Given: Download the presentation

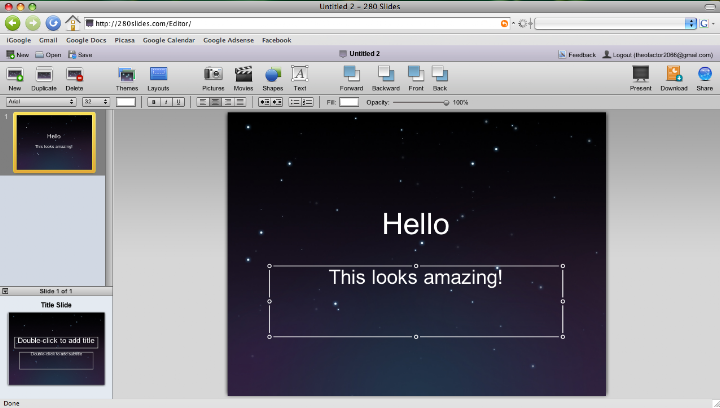Looking at the screenshot, I should click(x=674, y=78).
